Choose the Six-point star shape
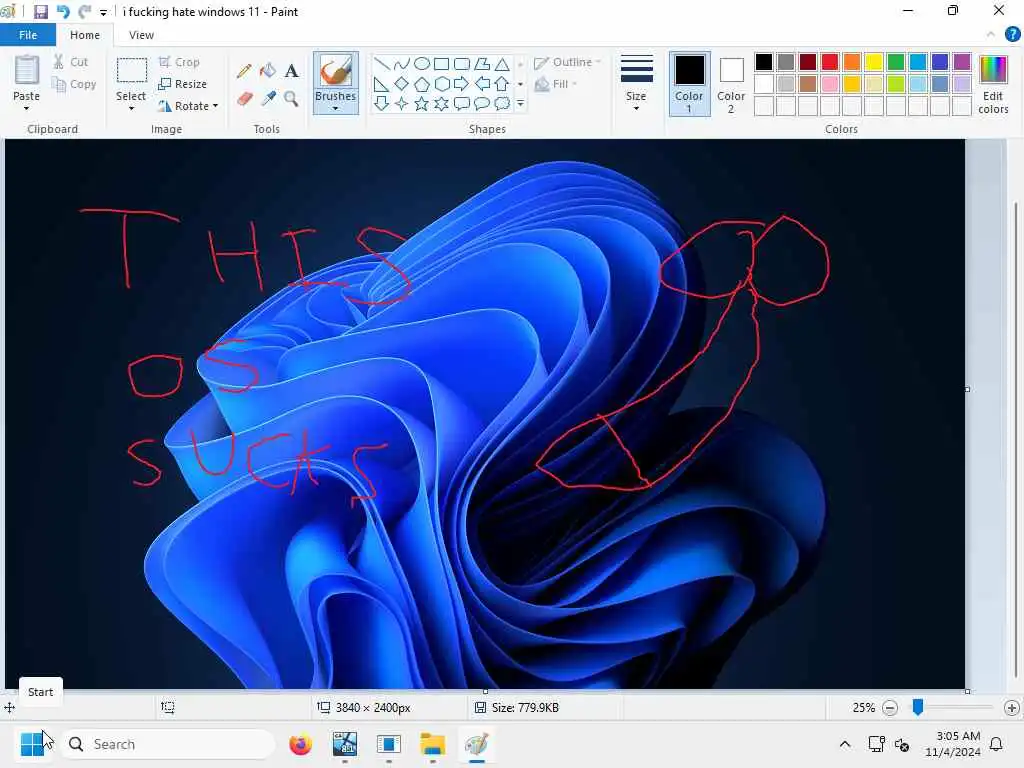Screen dimensions: 1024x768 442,103
